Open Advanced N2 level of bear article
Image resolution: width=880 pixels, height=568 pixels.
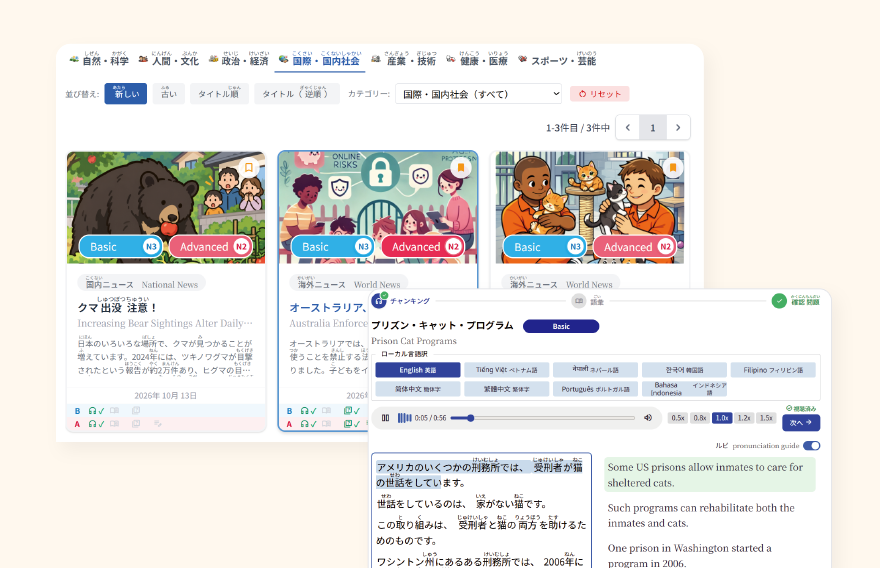click(x=210, y=246)
